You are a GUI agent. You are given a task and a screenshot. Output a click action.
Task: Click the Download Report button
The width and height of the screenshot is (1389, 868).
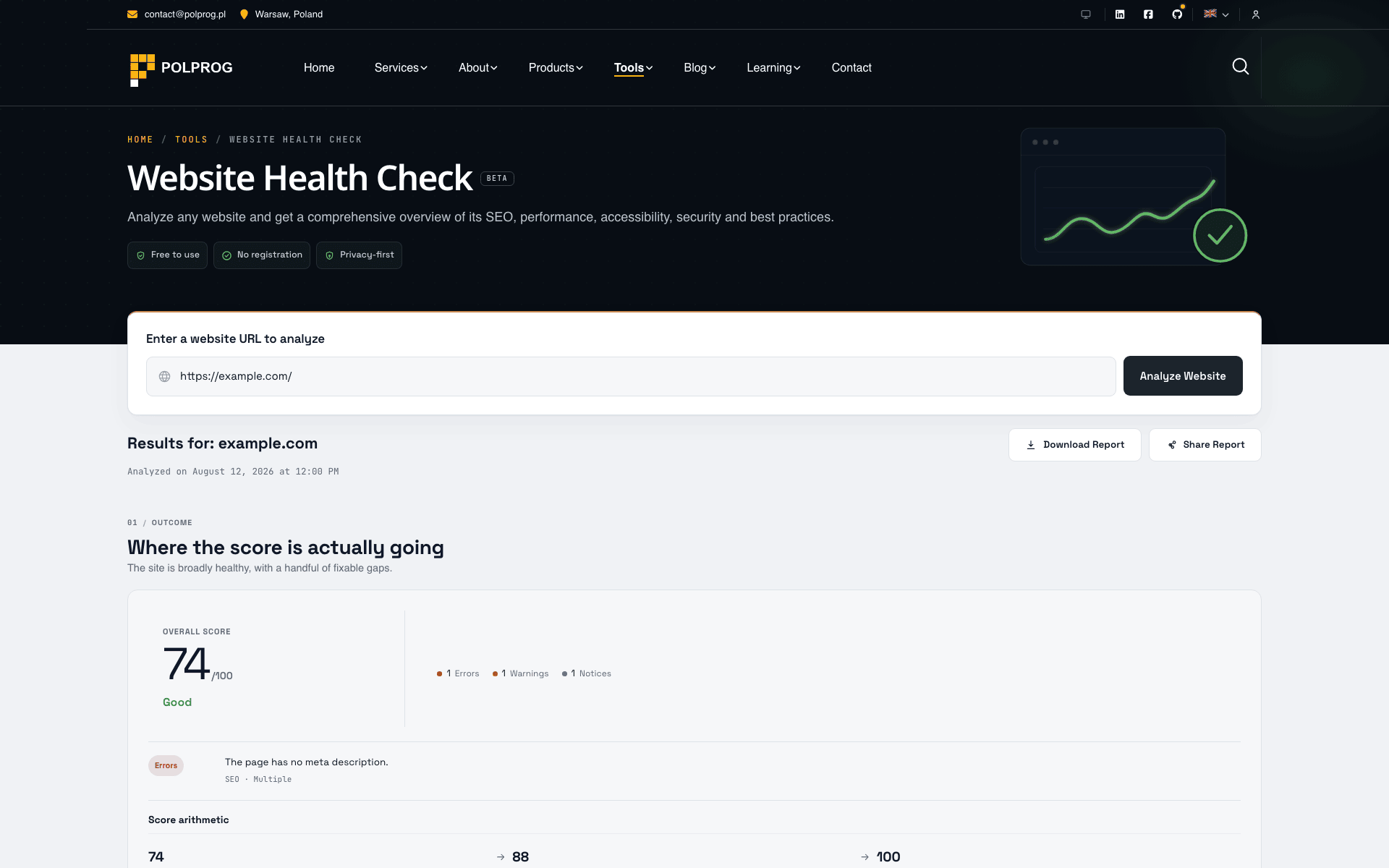click(x=1075, y=445)
